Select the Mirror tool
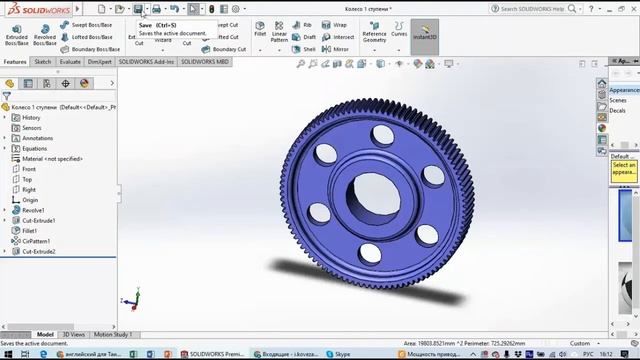 pyautogui.click(x=335, y=49)
